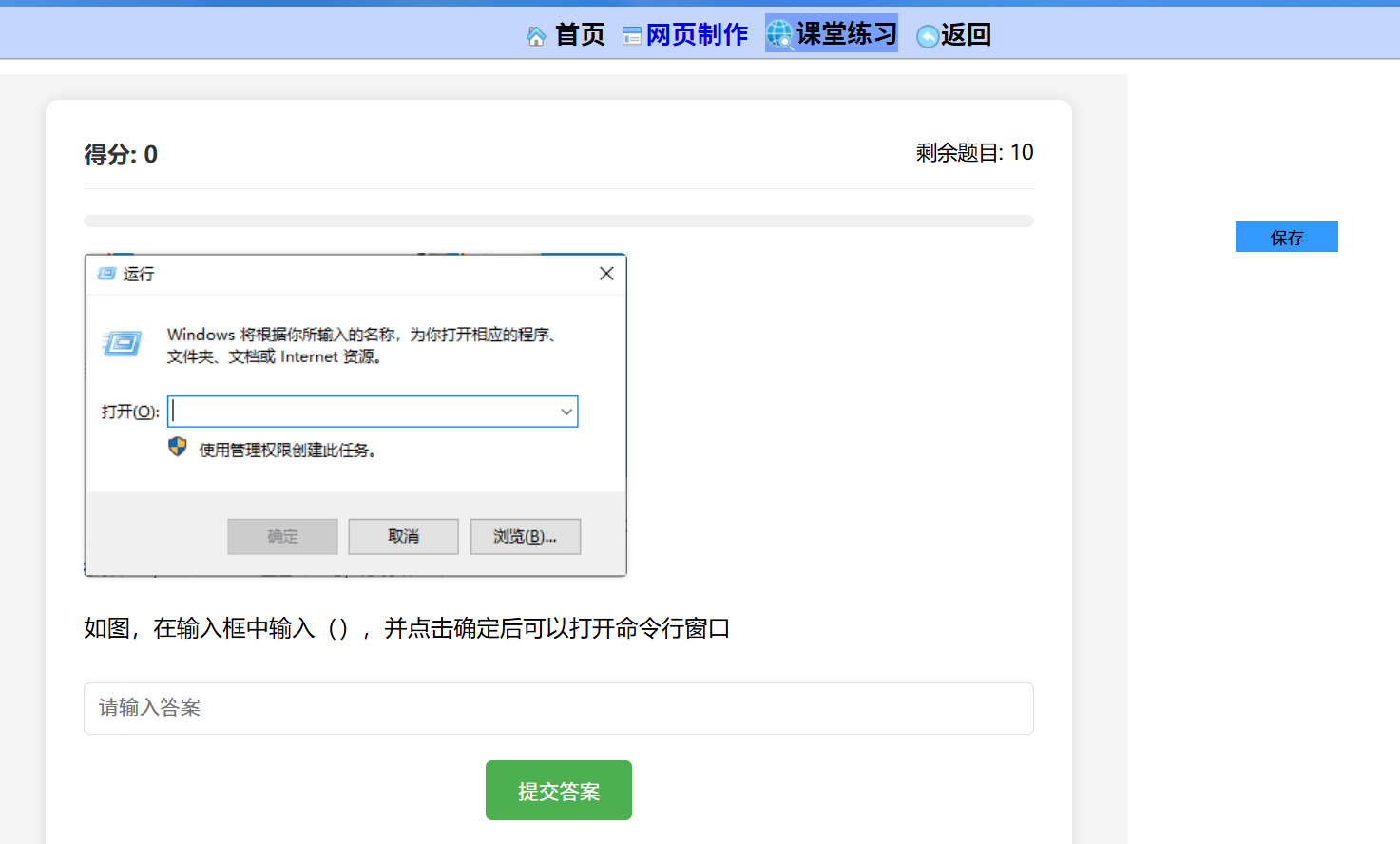
Task: Click the quiz progress bar
Action: click(x=558, y=221)
